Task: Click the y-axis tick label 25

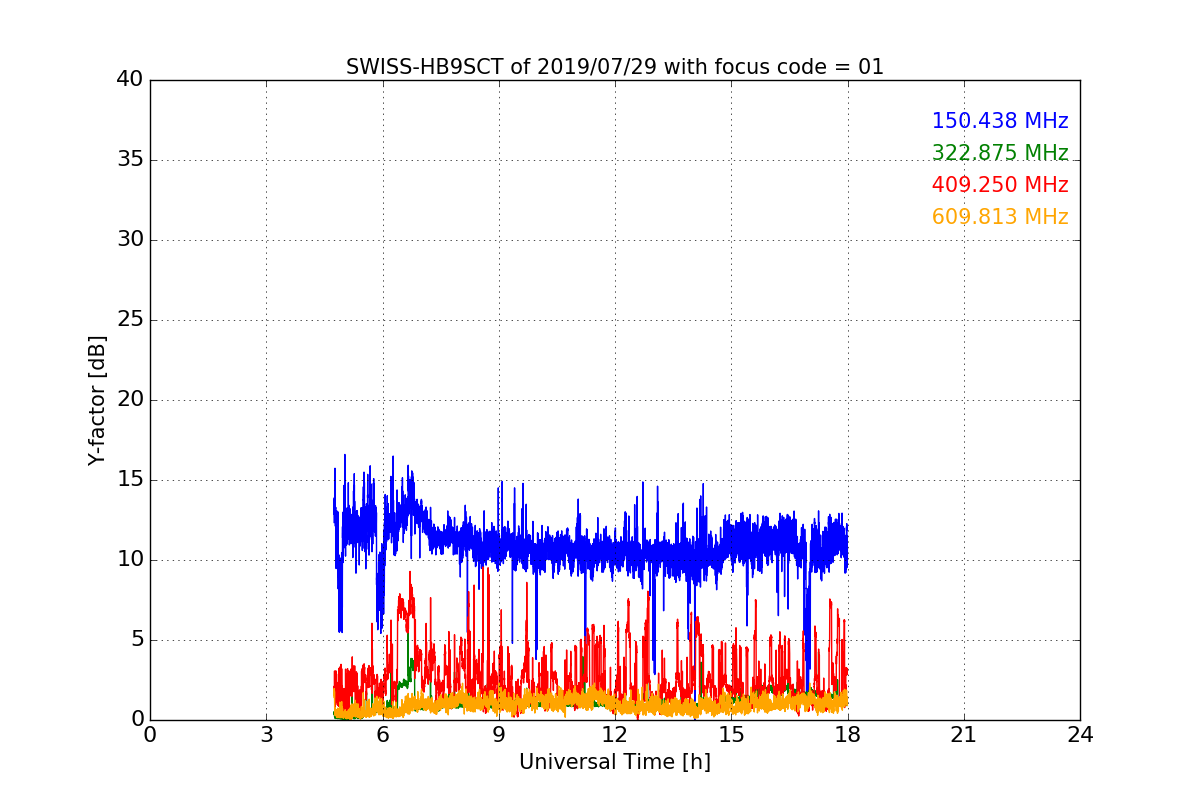Action: point(129,320)
